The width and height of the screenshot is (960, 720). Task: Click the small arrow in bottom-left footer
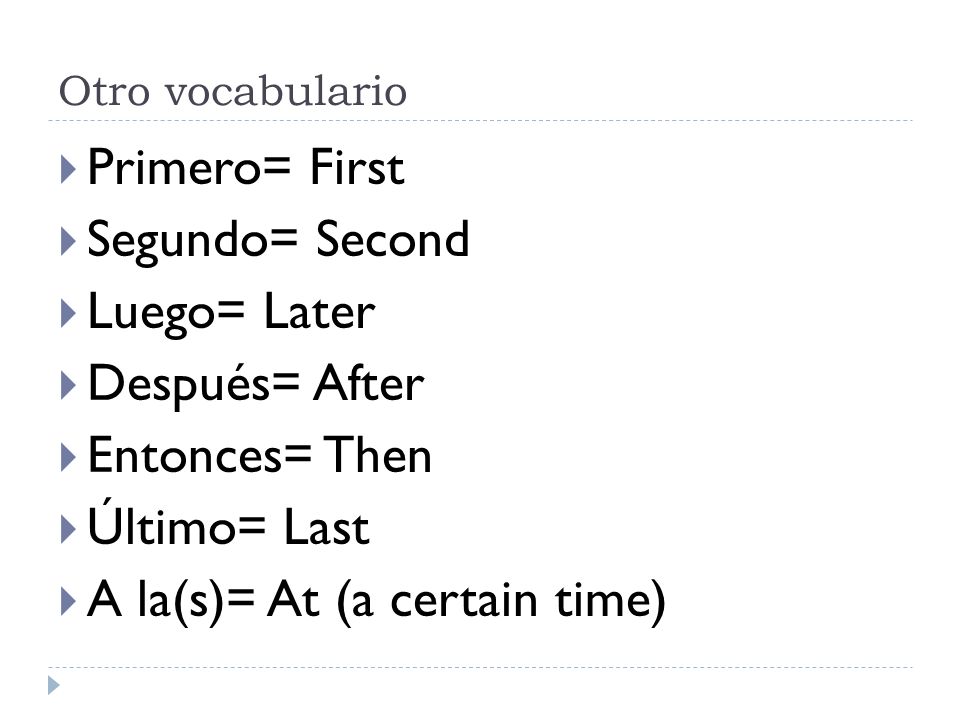[54, 685]
